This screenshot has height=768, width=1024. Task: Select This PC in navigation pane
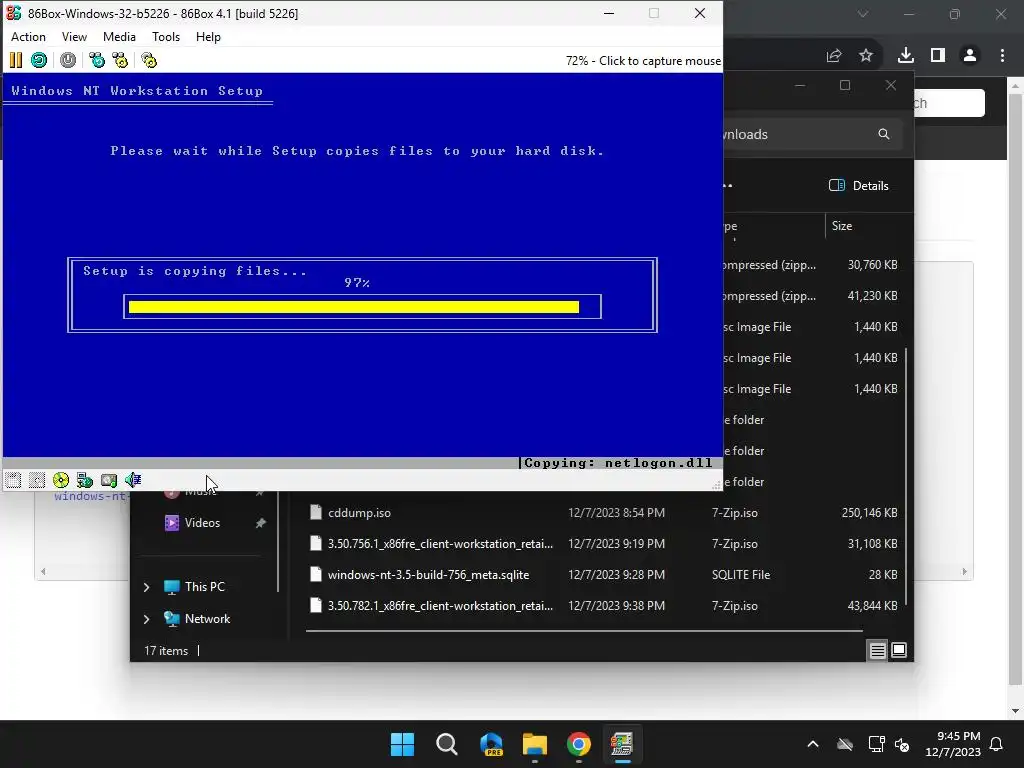click(x=204, y=586)
